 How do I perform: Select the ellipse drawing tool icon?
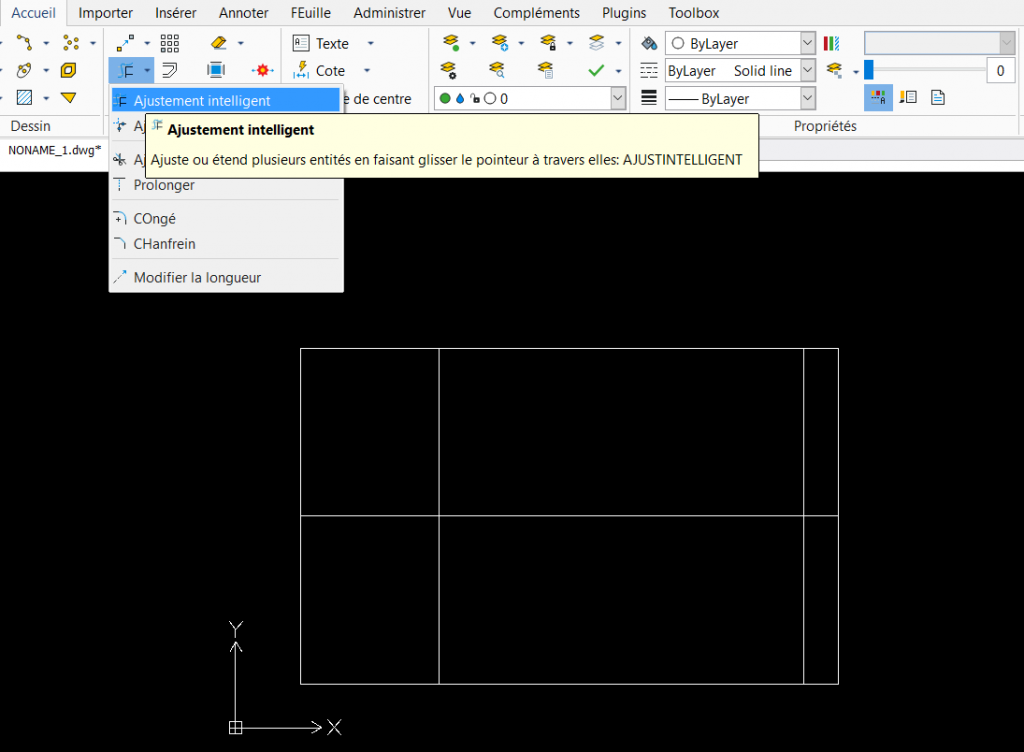(x=24, y=70)
